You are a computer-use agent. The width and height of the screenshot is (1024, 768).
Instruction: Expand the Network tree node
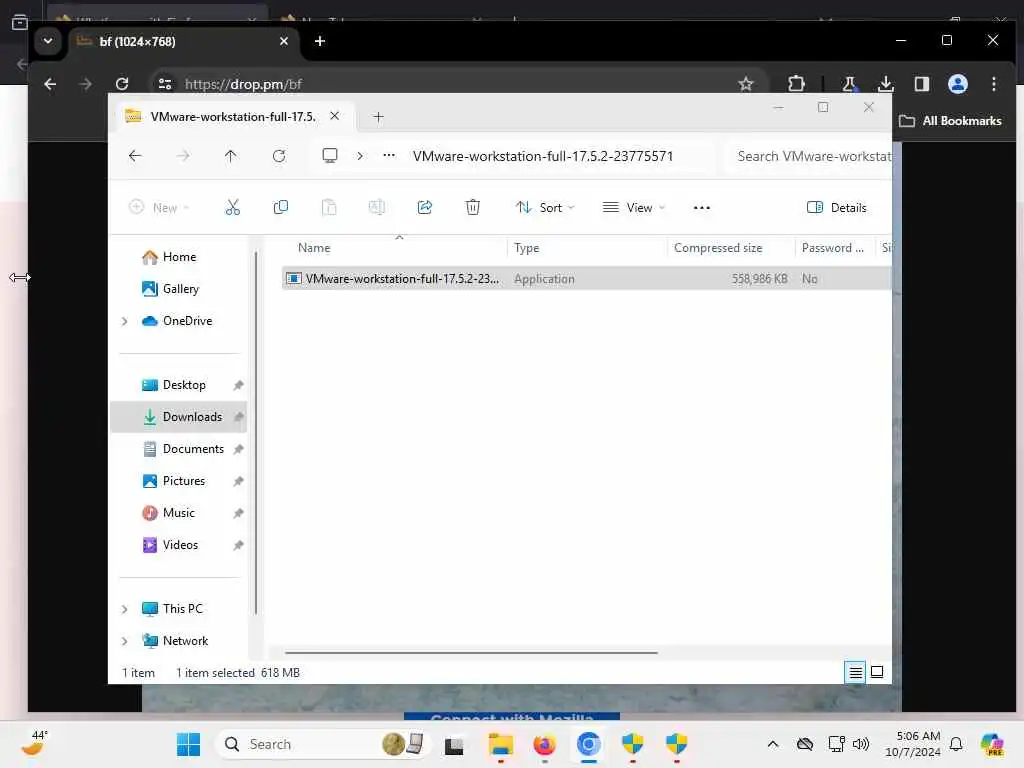[x=124, y=641]
